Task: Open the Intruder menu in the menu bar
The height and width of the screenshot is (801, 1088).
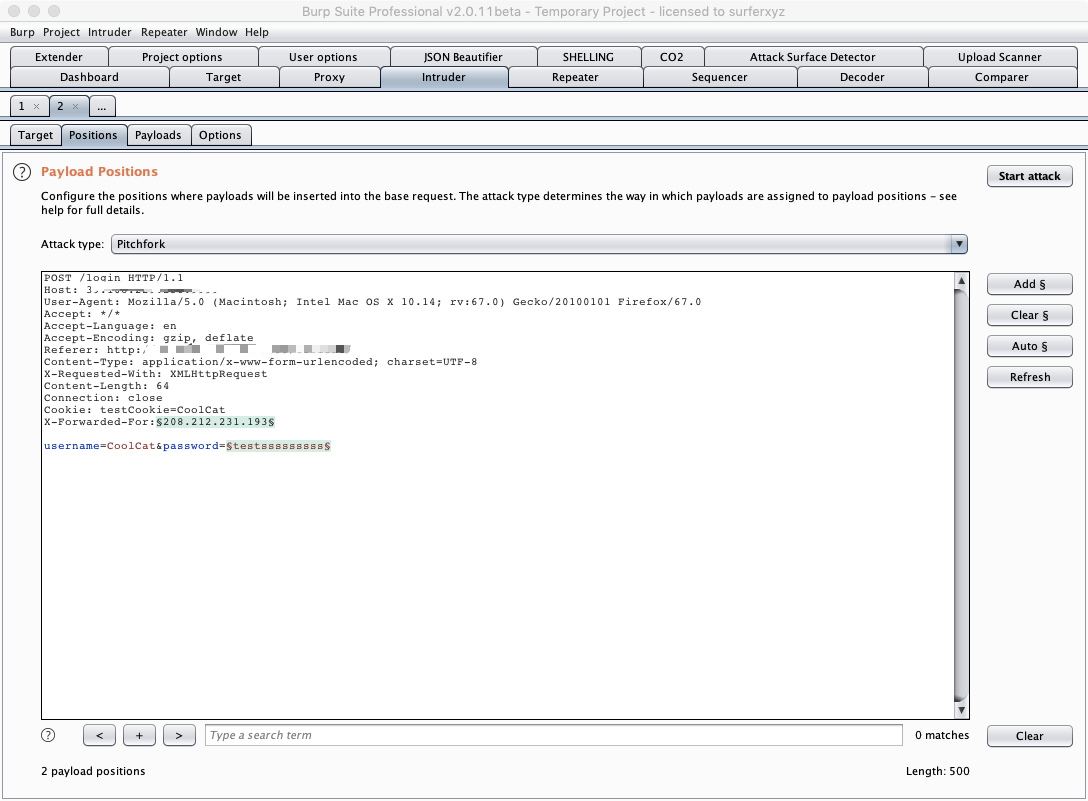Action: tap(109, 31)
